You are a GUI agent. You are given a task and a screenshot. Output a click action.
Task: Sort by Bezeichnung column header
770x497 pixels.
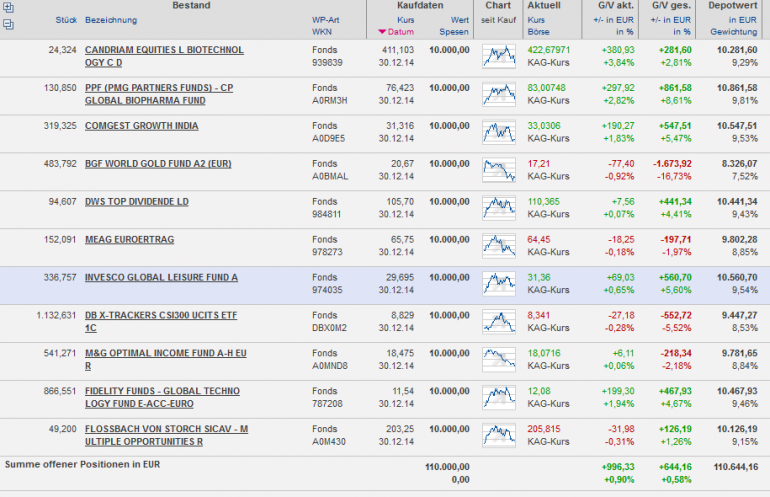pyautogui.click(x=111, y=20)
